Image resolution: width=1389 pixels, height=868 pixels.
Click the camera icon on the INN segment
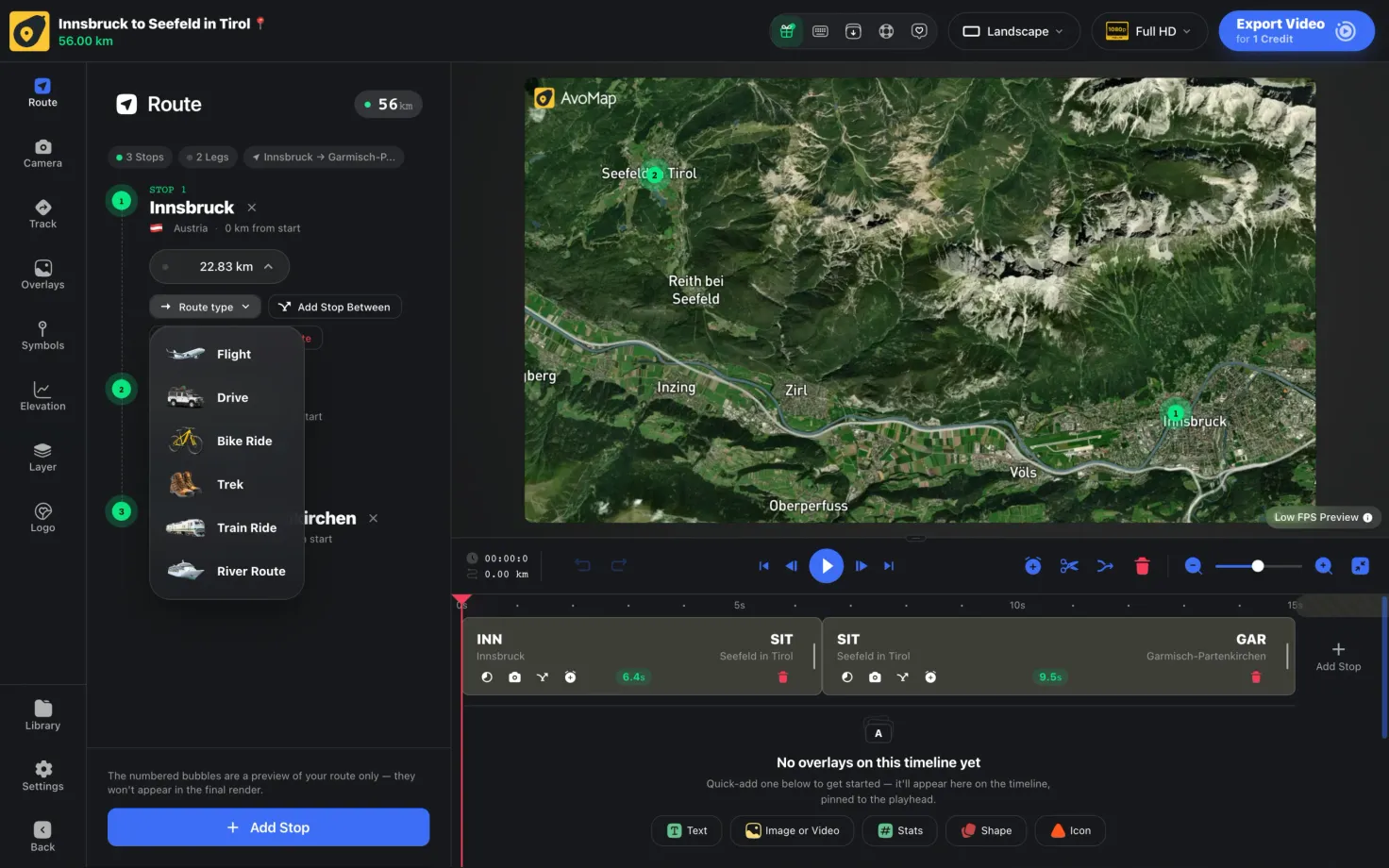pyautogui.click(x=514, y=677)
